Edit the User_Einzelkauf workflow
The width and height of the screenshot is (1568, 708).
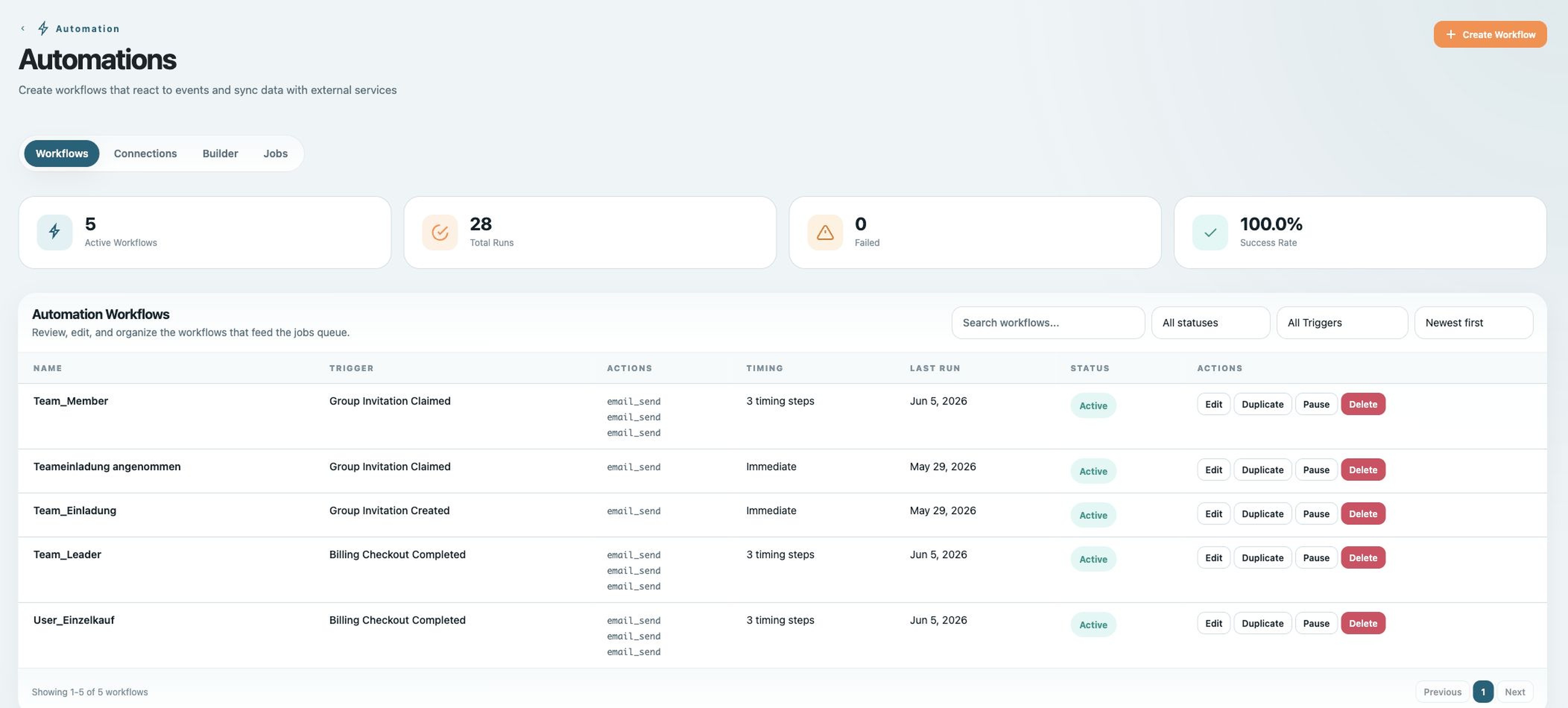[x=1214, y=623]
